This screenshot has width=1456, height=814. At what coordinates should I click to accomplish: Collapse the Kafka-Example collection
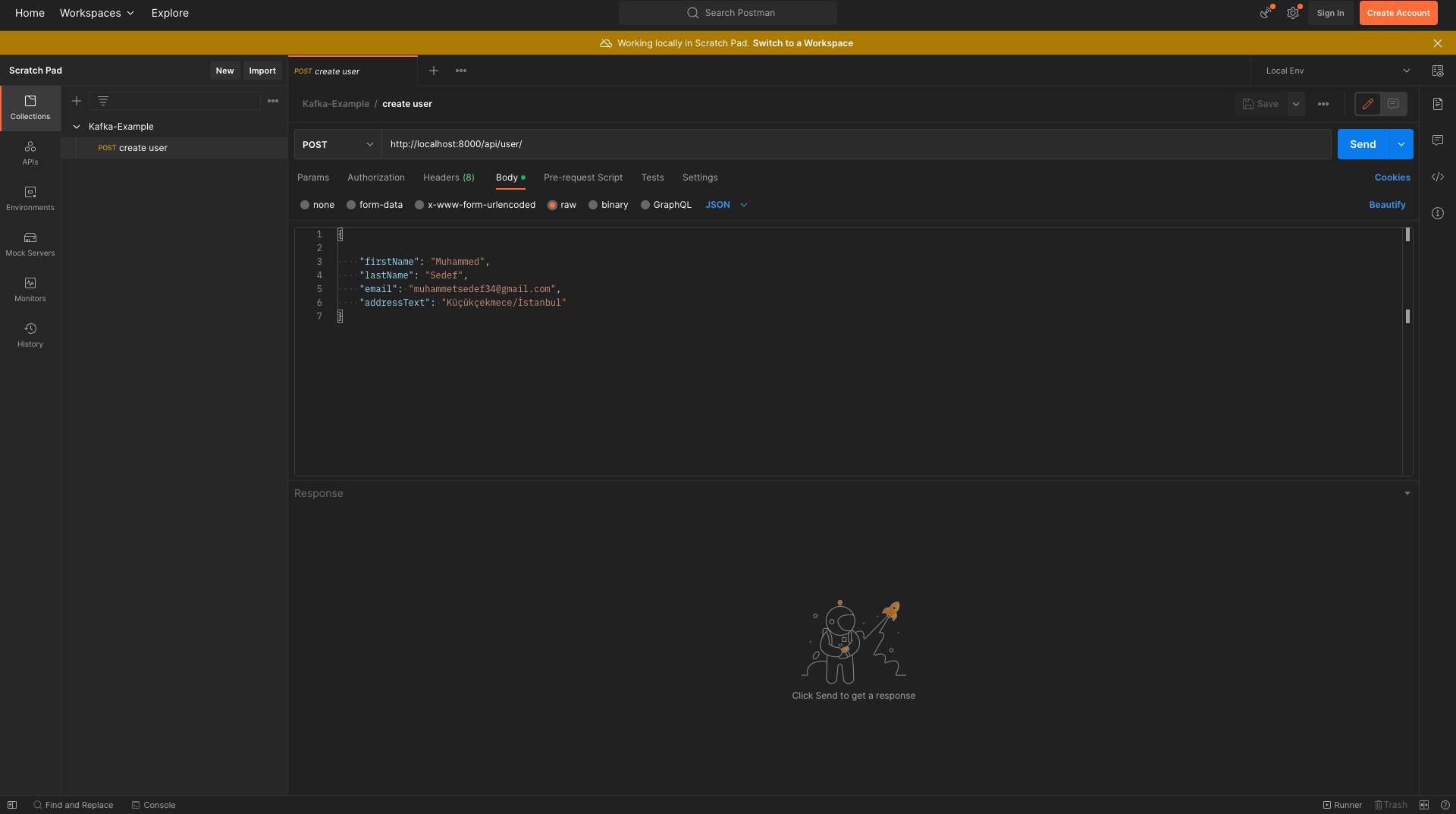(77, 127)
